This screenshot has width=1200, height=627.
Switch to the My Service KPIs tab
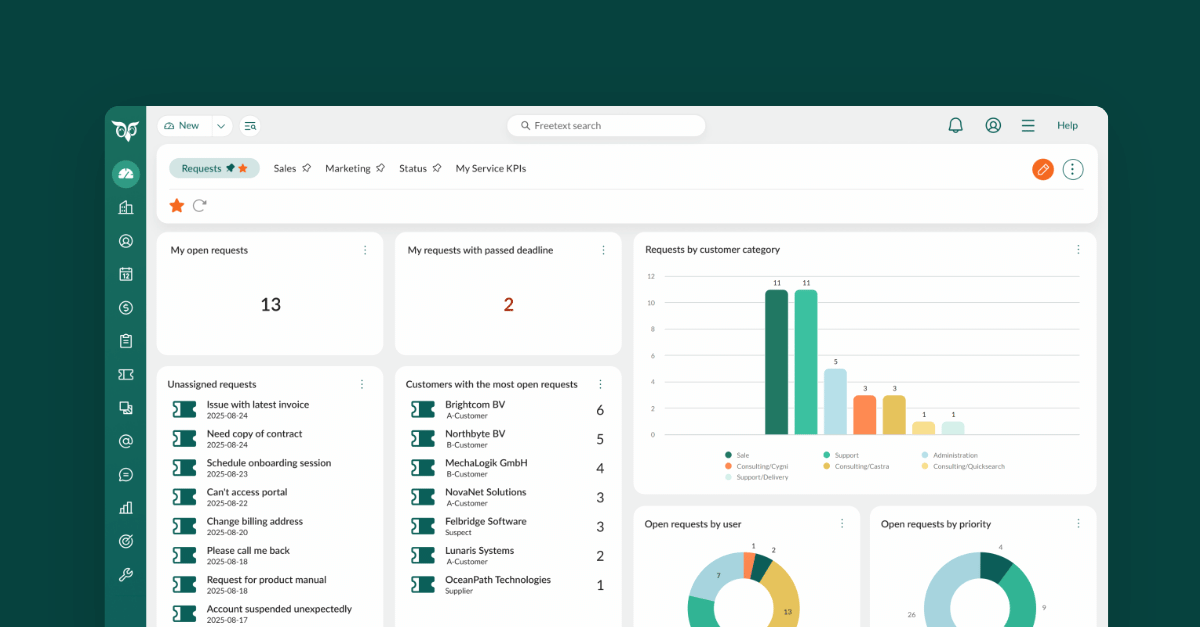click(x=491, y=168)
